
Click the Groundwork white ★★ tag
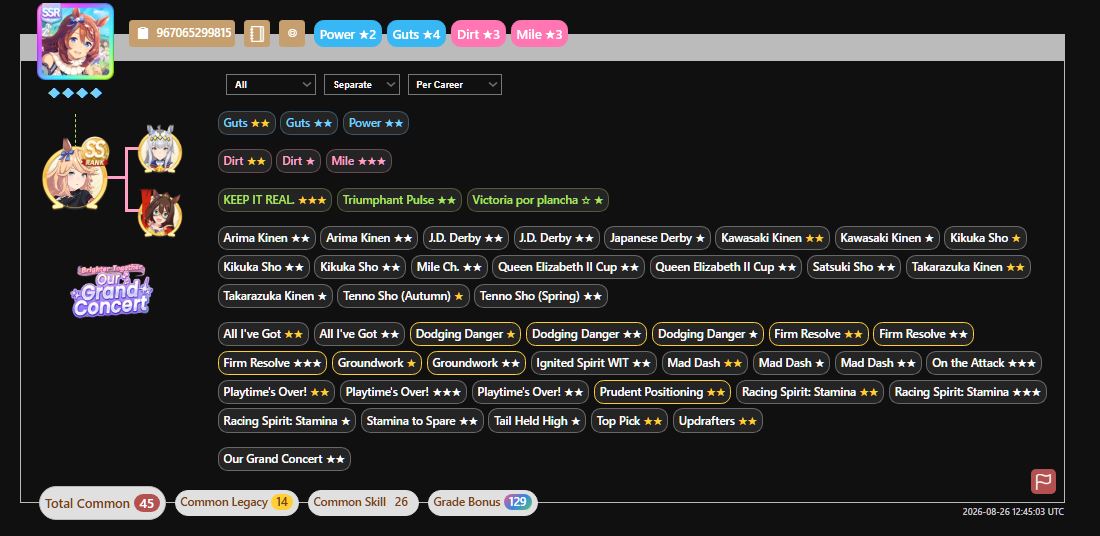pyautogui.click(x=476, y=363)
